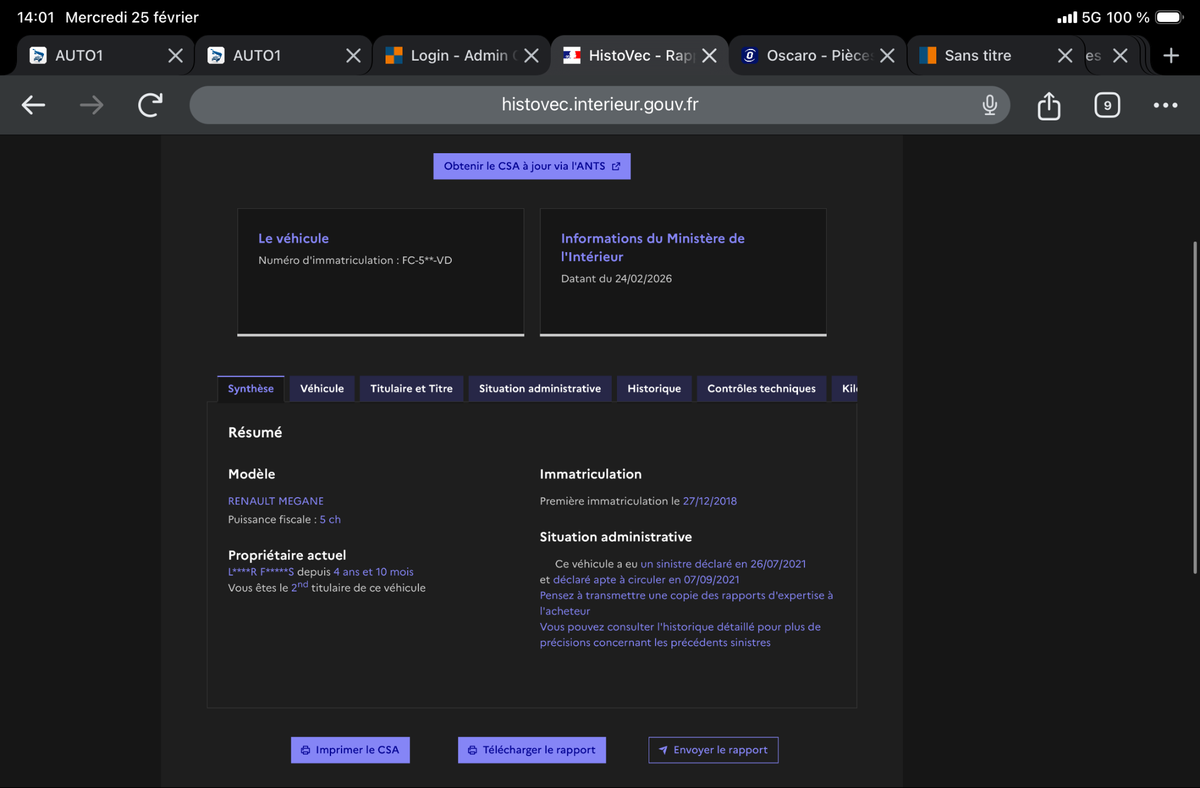Show the open tabs counter

tap(1106, 105)
